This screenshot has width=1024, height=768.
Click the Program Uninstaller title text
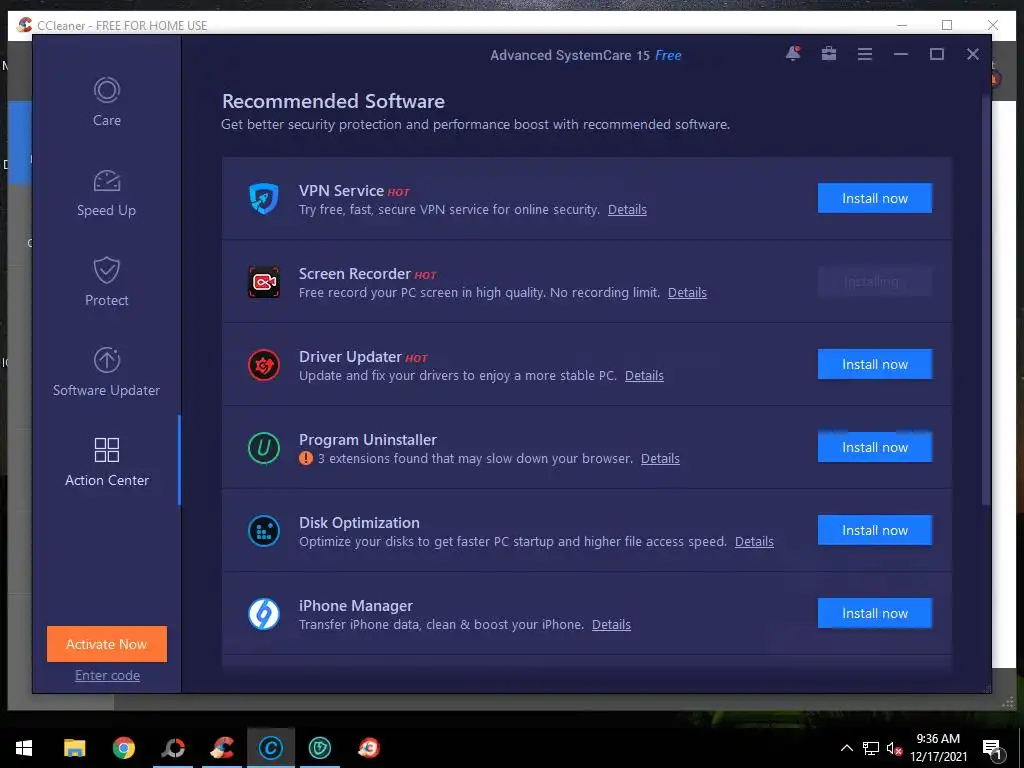click(368, 440)
